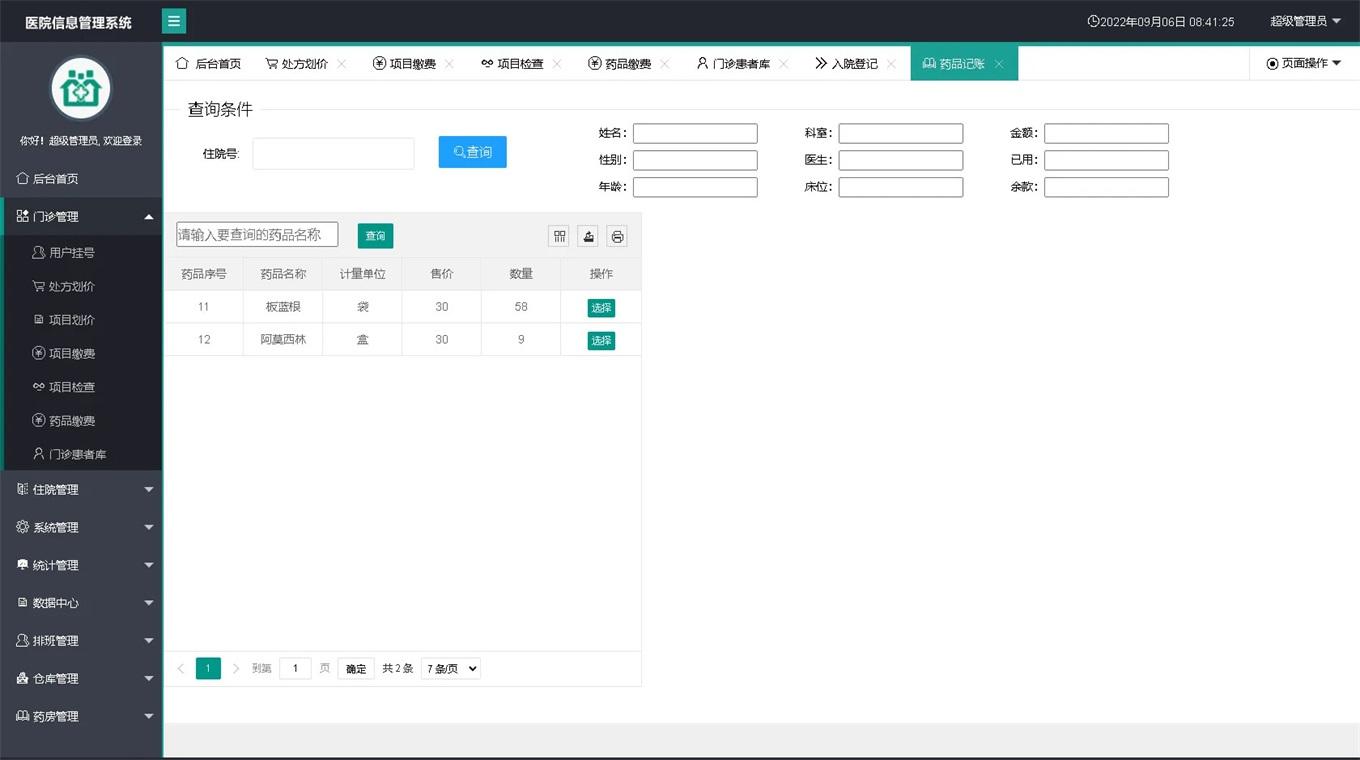Close the 入院登记 tab
The height and width of the screenshot is (760, 1360).
891,64
